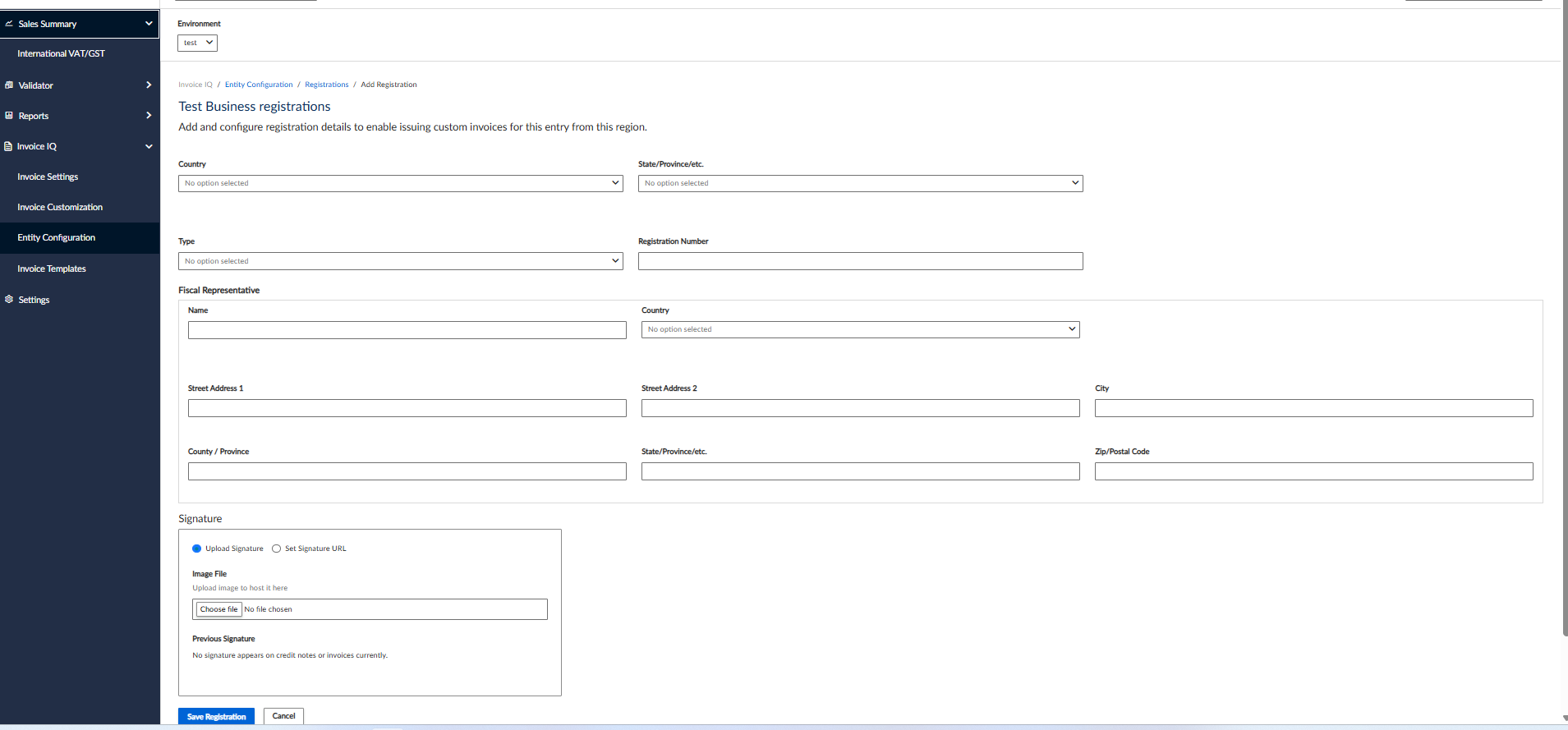This screenshot has height=730, width=1568.
Task: Open Entity Configuration in sidebar
Action: pos(56,237)
